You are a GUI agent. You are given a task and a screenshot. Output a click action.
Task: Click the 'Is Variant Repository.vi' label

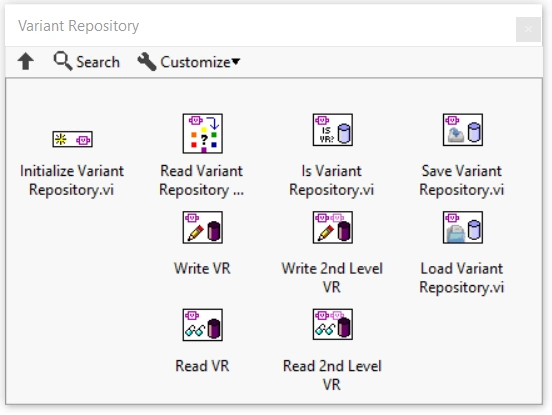click(332, 180)
